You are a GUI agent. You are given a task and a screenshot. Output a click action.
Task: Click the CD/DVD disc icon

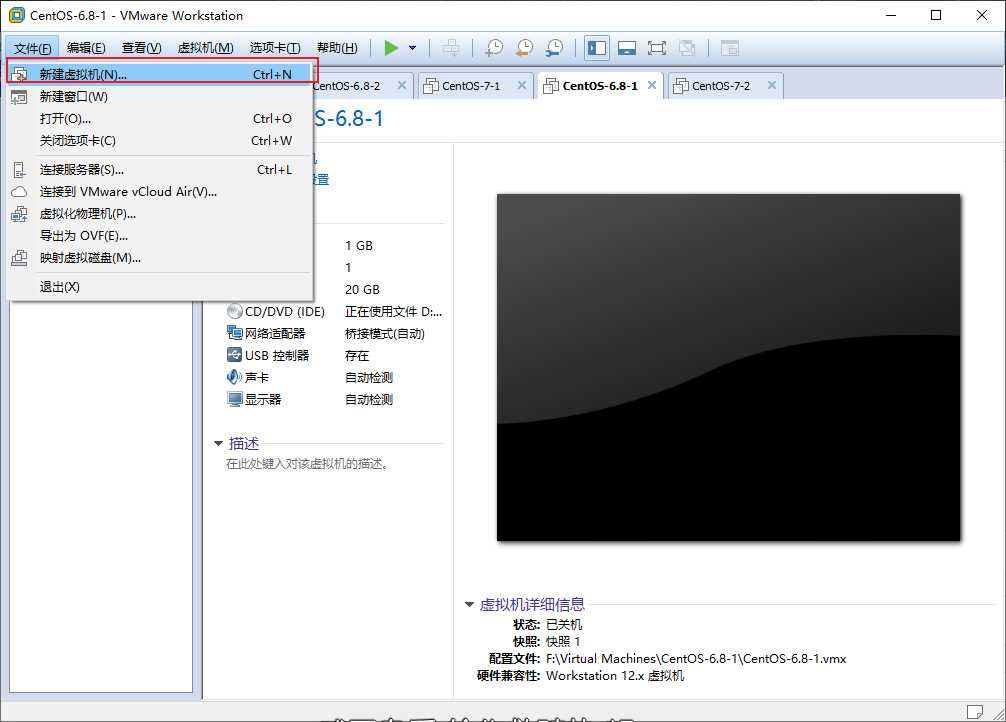234,311
